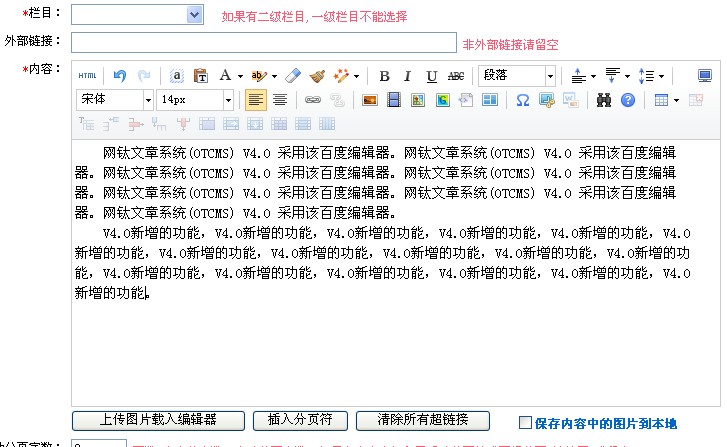
Task: Insert special character Omega icon
Action: (x=523, y=100)
